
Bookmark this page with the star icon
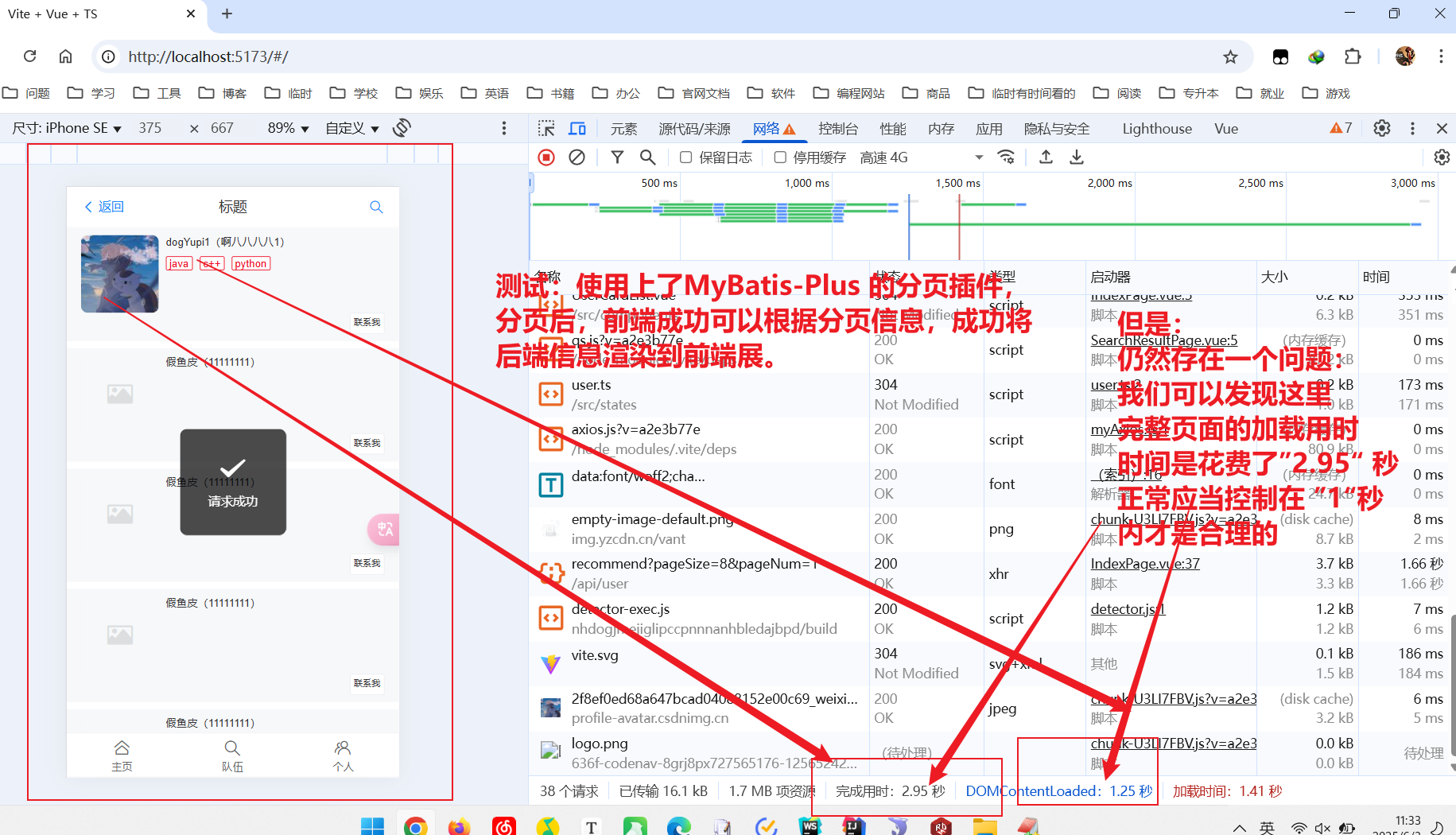pyautogui.click(x=1230, y=56)
